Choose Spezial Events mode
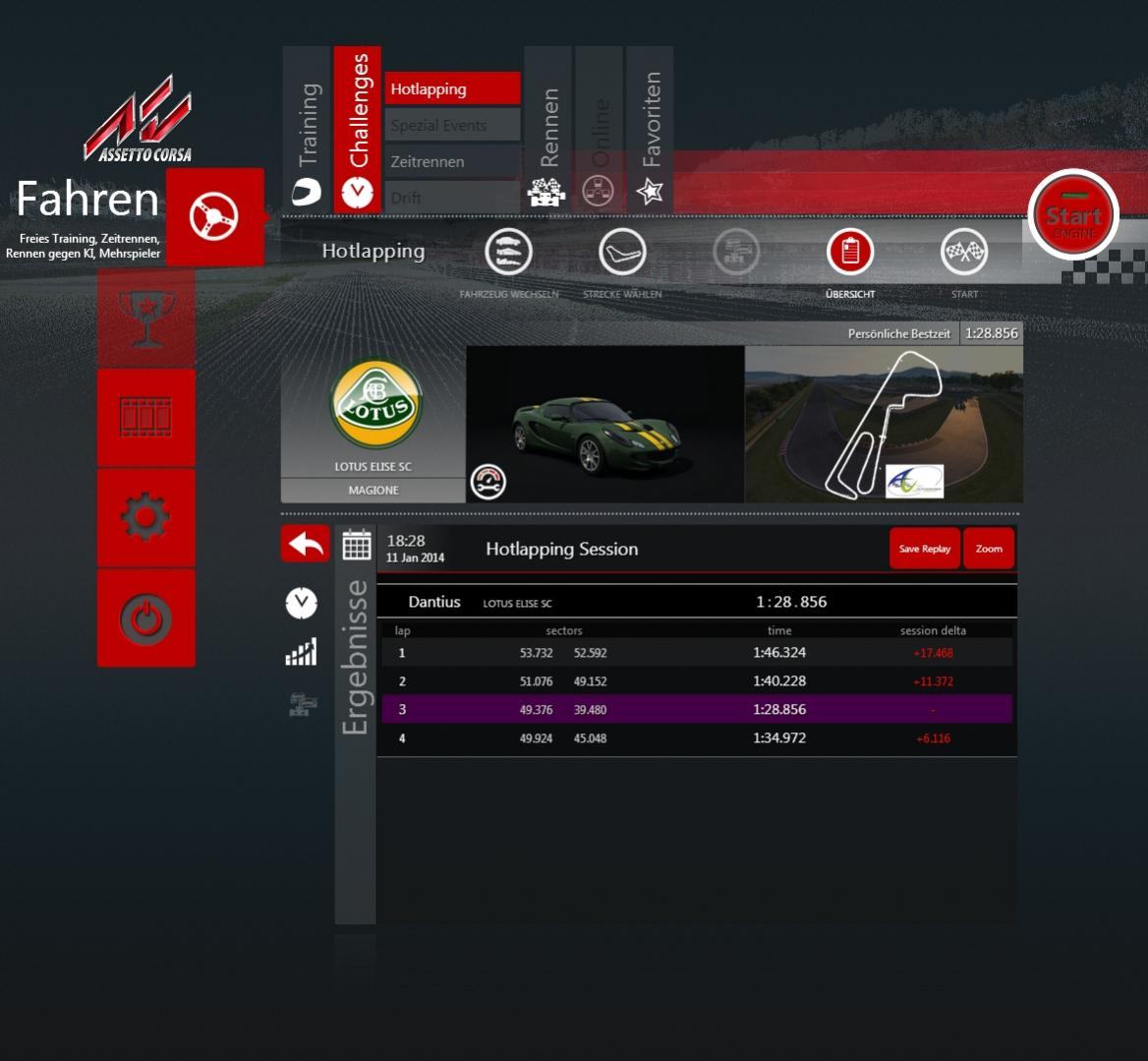 tap(452, 125)
